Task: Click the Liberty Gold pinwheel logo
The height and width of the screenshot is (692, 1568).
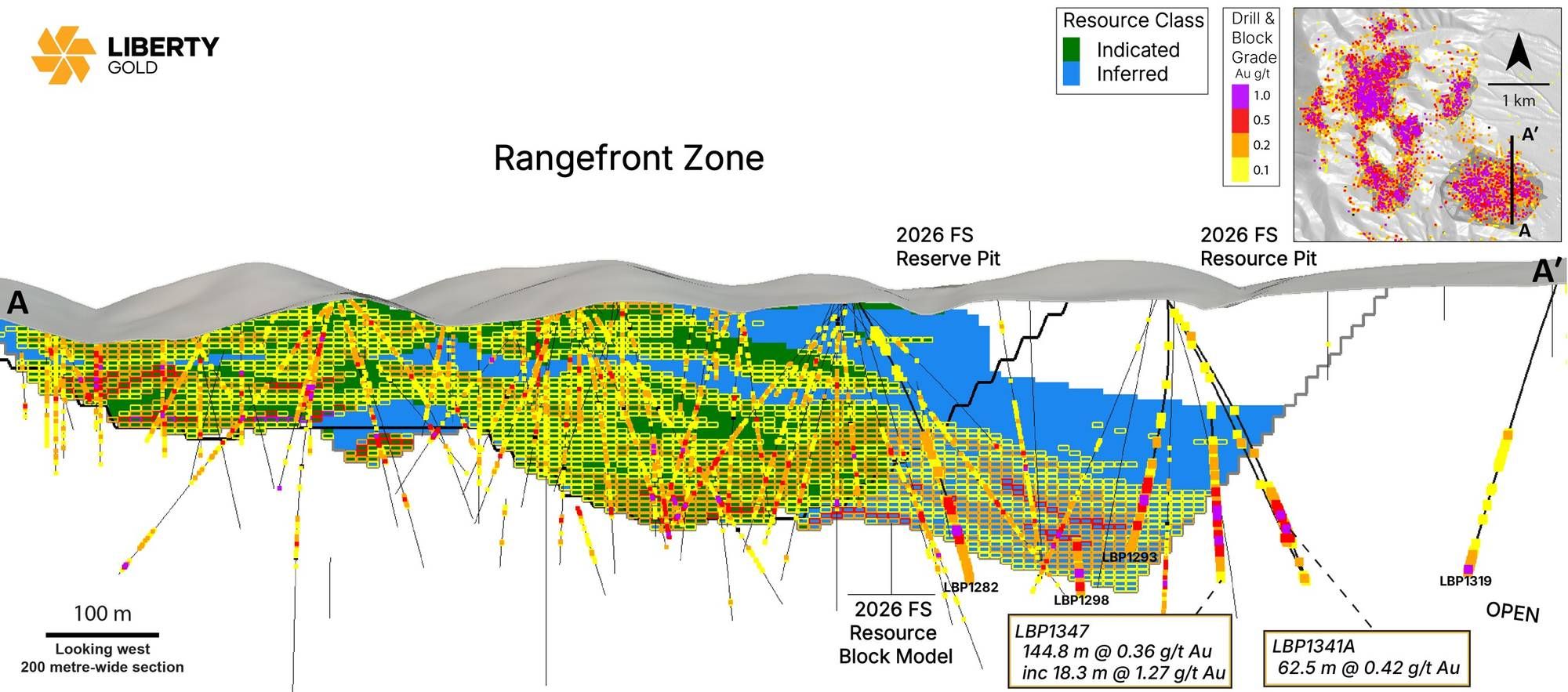Action: tap(63, 55)
